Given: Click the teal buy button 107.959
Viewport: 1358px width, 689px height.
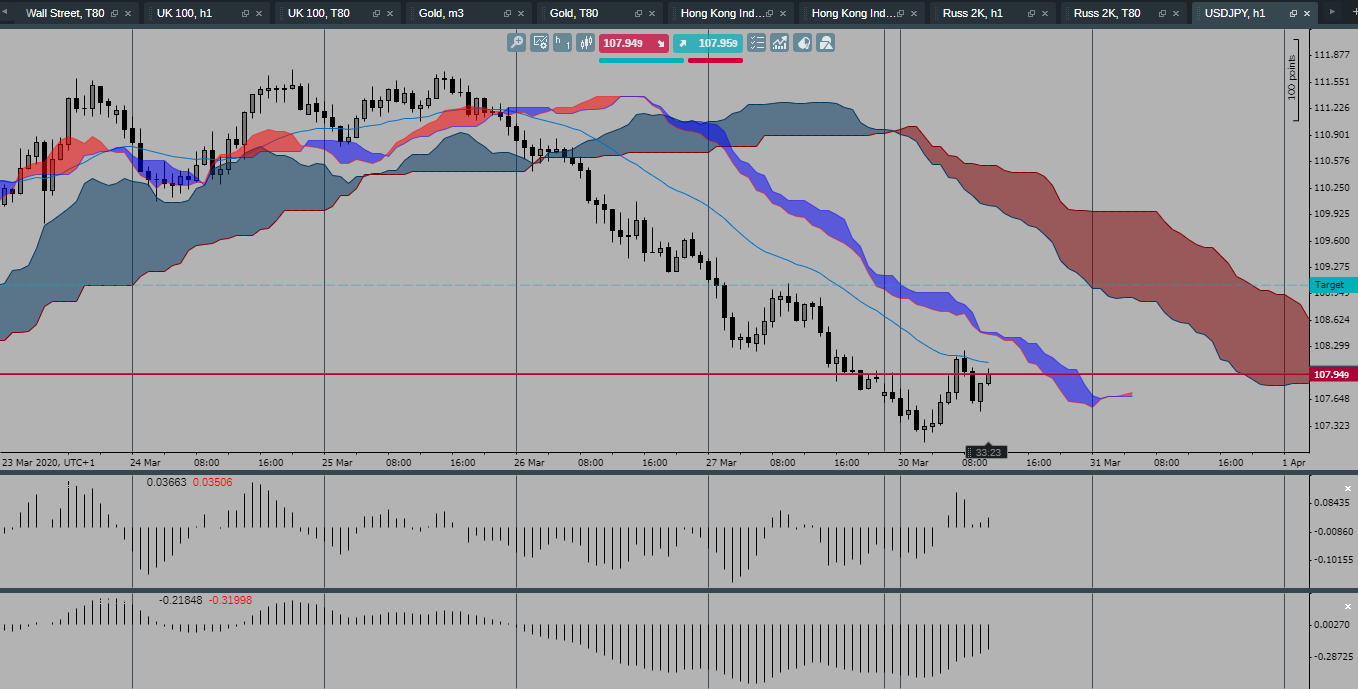Looking at the screenshot, I should click(708, 43).
